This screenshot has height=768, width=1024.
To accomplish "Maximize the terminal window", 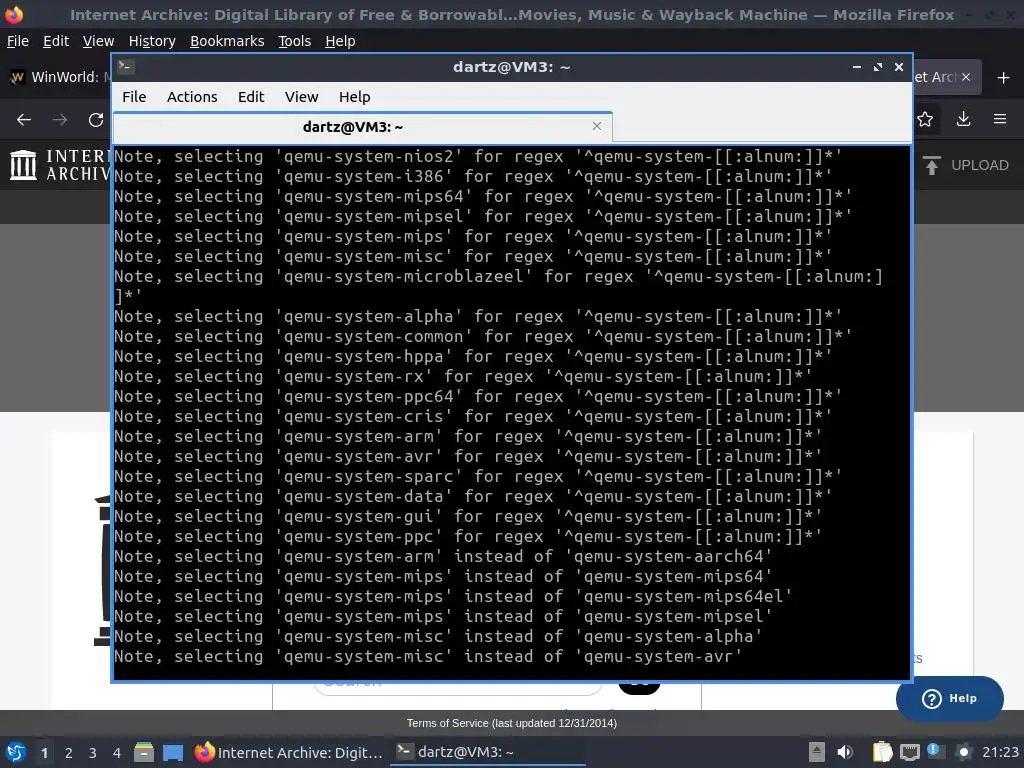I will [878, 67].
